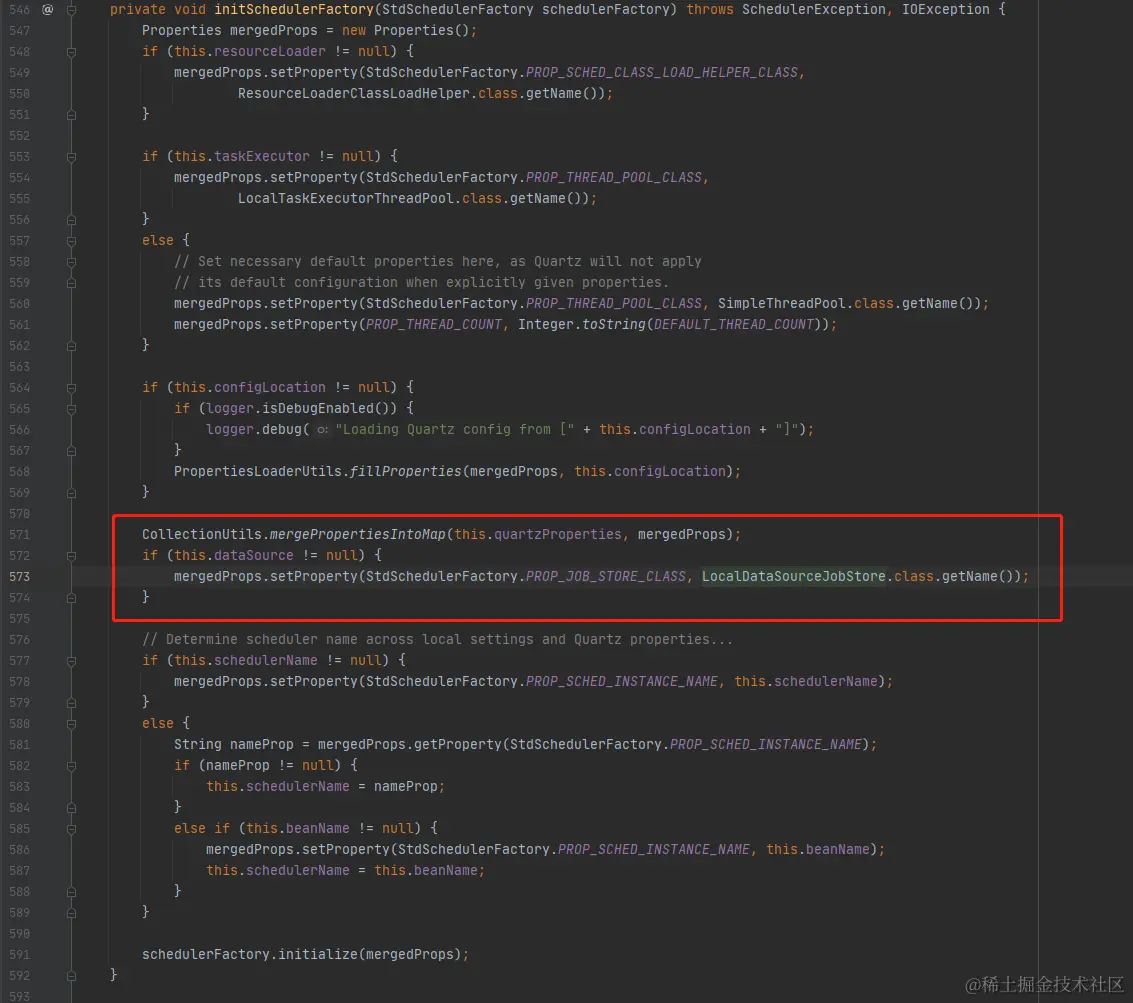Collapse the taskExecutor if-block fold on line 553
Image resolution: width=1133 pixels, height=1003 pixels.
[72, 157]
